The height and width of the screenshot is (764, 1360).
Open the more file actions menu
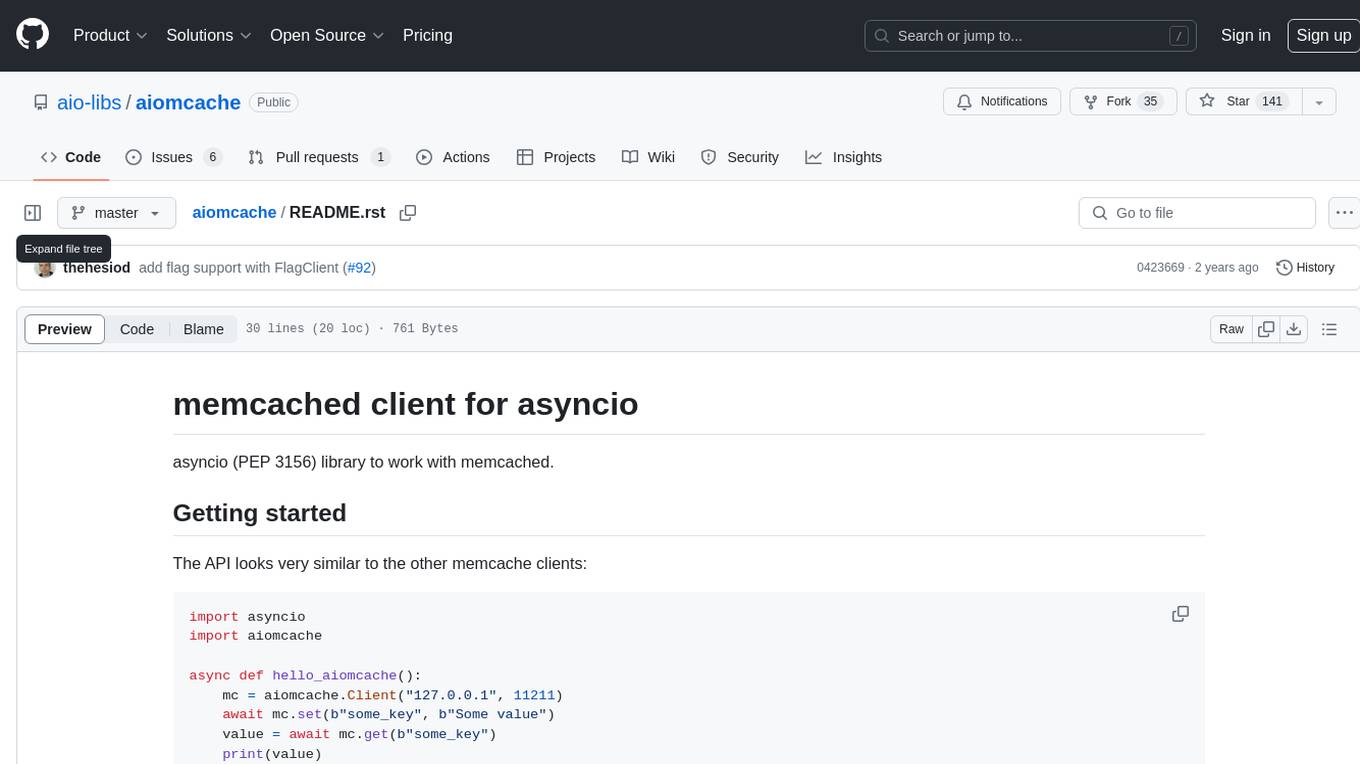[1344, 213]
